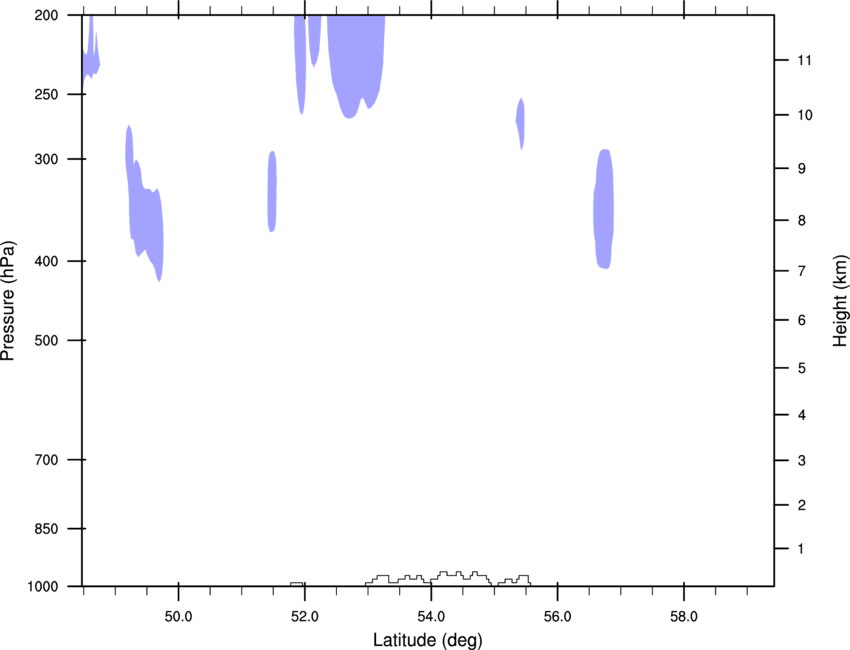Click the 250 pressure tick label
This screenshot has height=650, width=850.
pyautogui.click(x=46, y=94)
